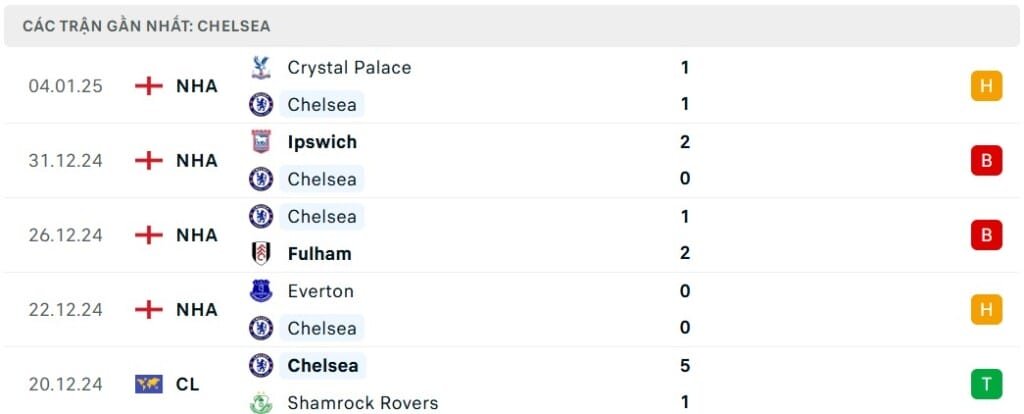
Task: Click orange H draw badge for Everton match
Action: pyautogui.click(x=986, y=309)
